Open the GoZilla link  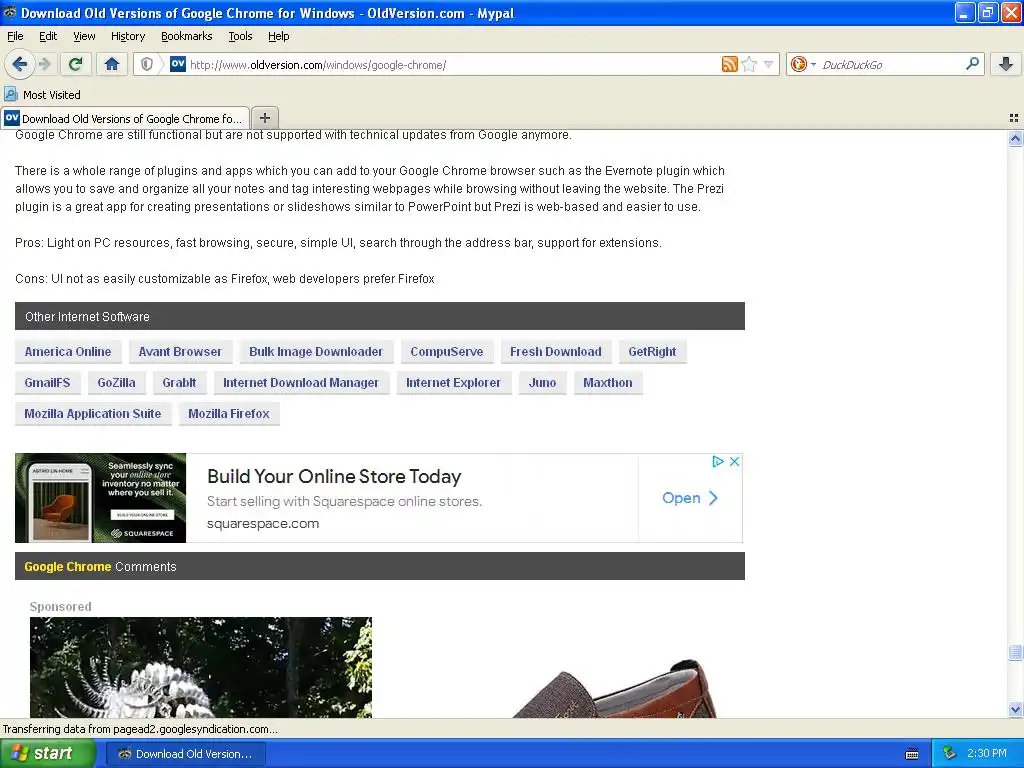(x=116, y=383)
